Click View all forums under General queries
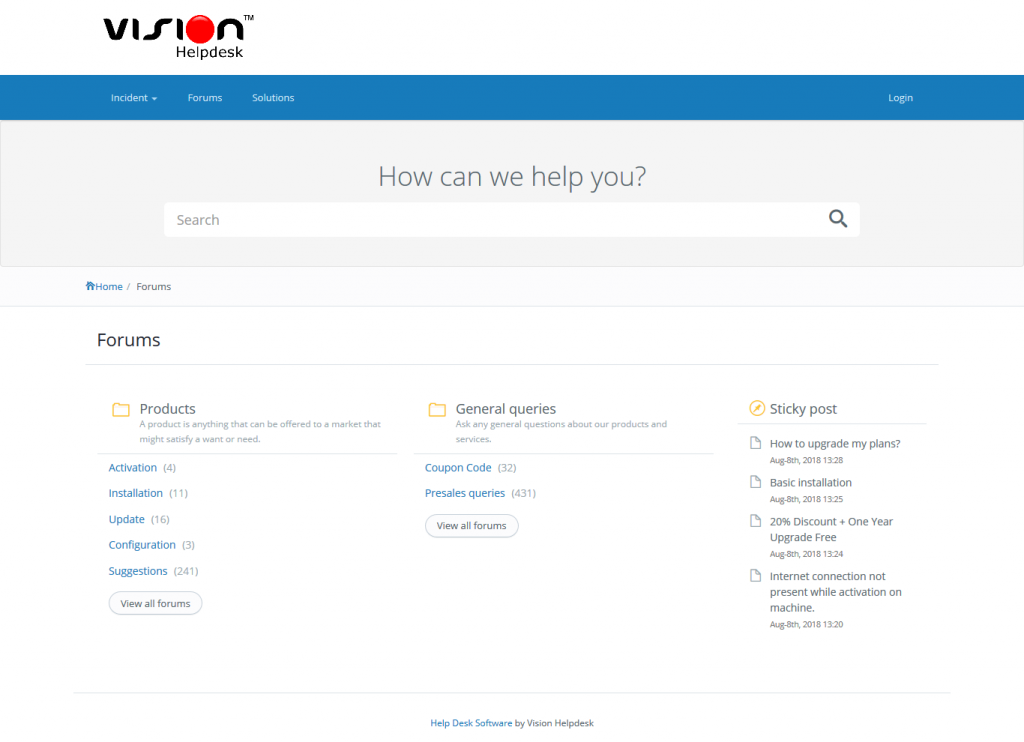The height and width of the screenshot is (742, 1024). [x=471, y=526]
